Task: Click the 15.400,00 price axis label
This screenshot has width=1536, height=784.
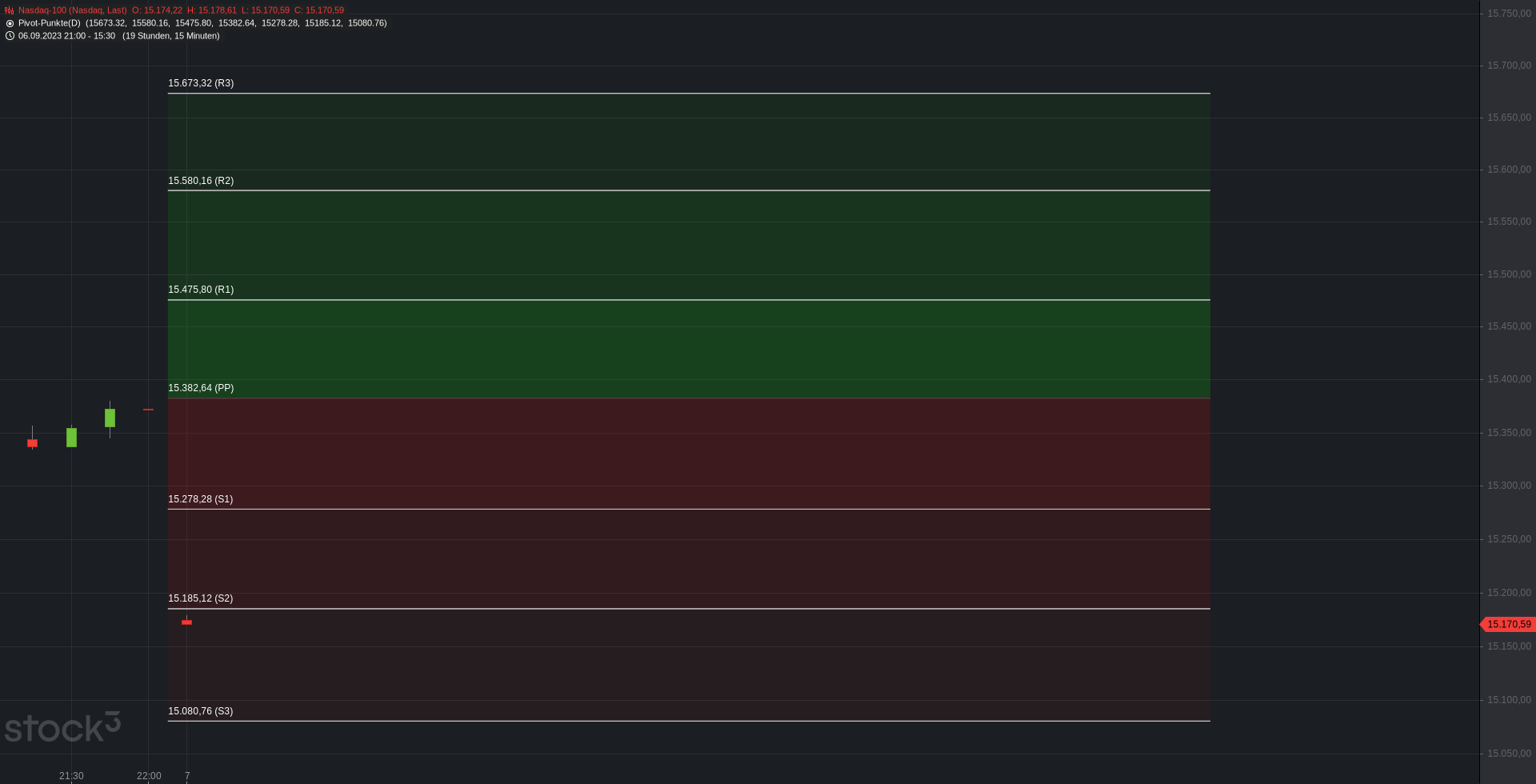Action: pyautogui.click(x=1509, y=379)
